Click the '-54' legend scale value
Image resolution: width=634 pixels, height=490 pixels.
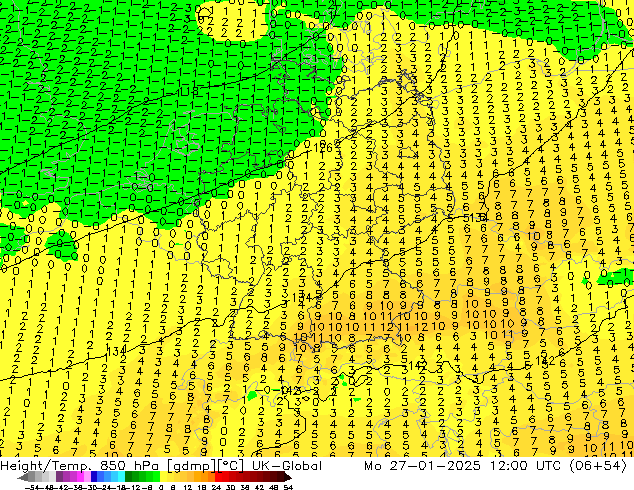click(32, 488)
